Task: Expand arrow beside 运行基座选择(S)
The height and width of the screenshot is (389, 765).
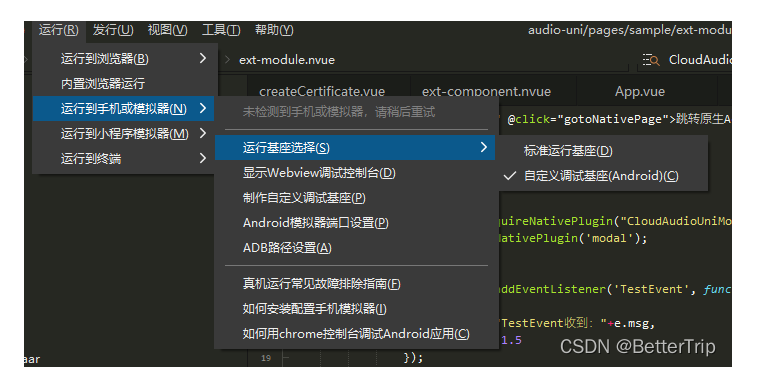Action: point(483,147)
